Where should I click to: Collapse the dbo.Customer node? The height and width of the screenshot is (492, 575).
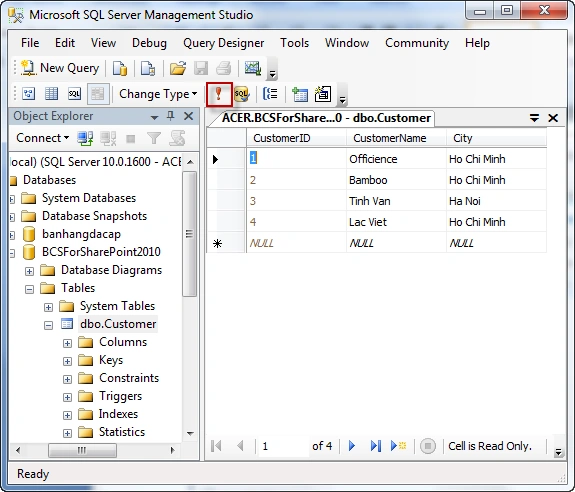click(48, 325)
